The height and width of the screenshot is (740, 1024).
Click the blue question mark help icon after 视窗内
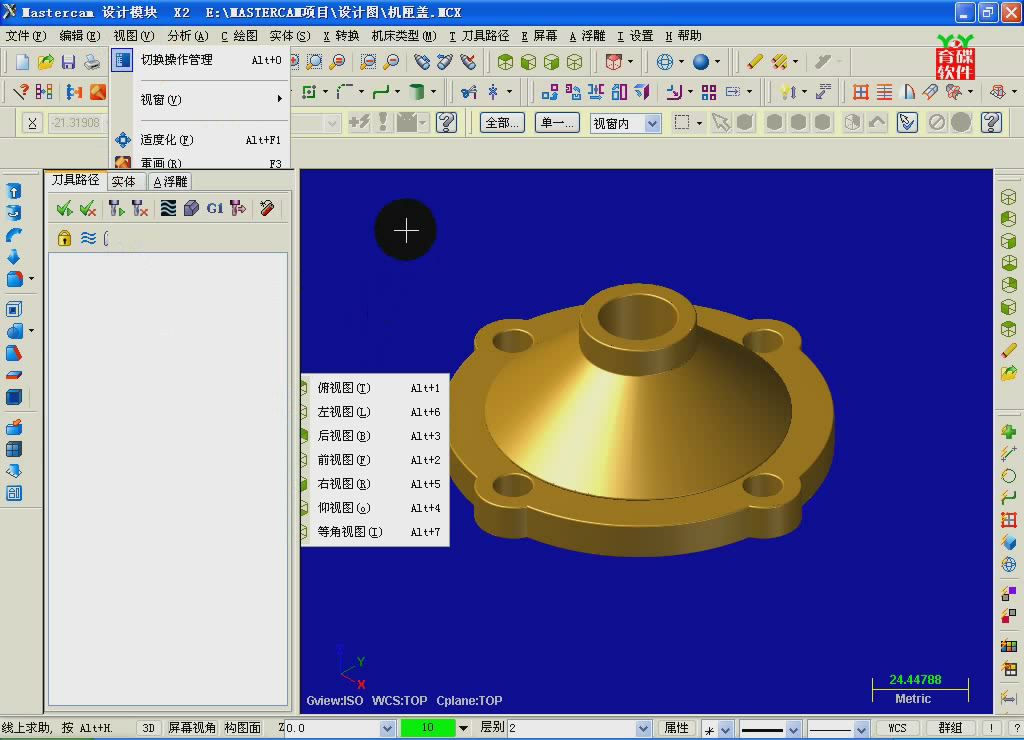(x=991, y=123)
